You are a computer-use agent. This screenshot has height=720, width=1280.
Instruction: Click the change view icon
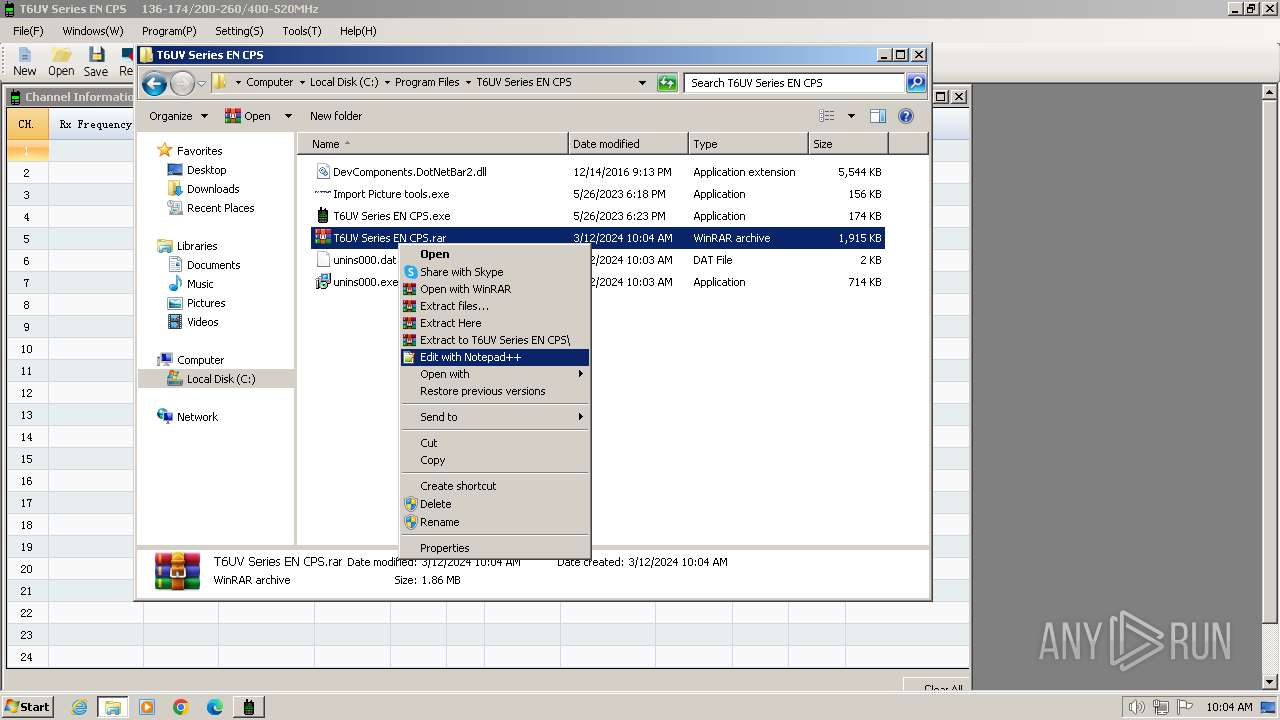pos(827,116)
